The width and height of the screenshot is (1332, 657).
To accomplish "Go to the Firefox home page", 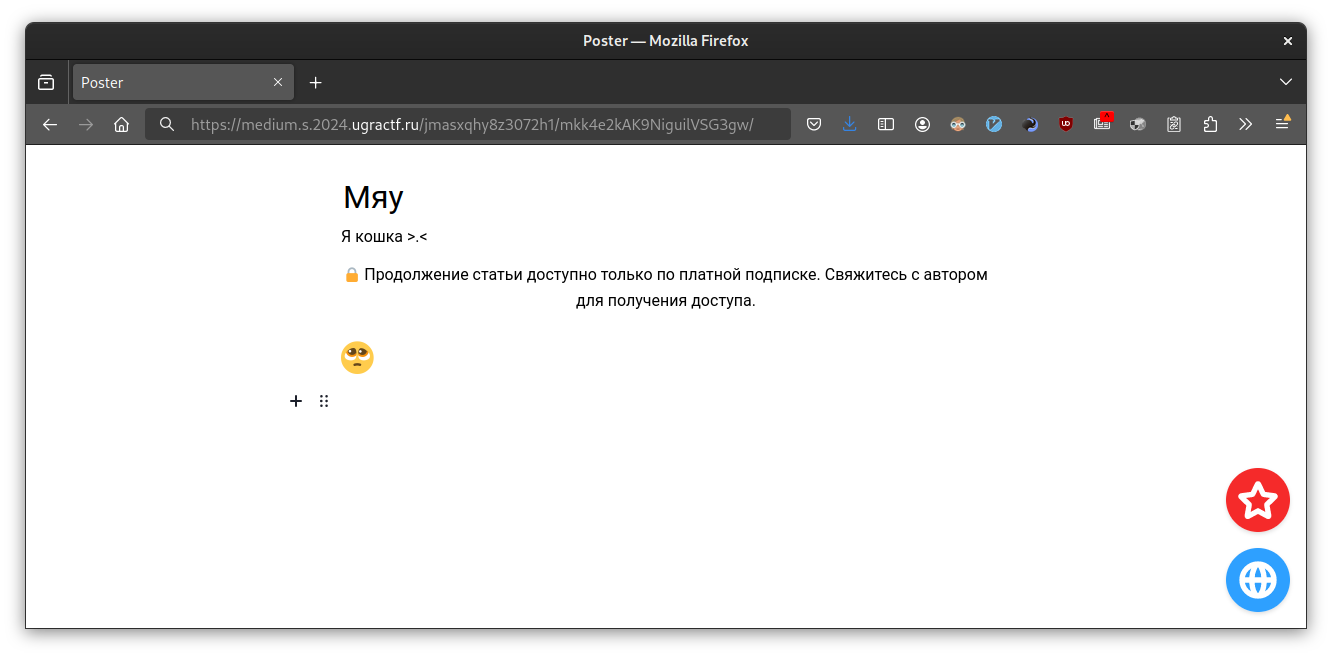I will 122,125.
